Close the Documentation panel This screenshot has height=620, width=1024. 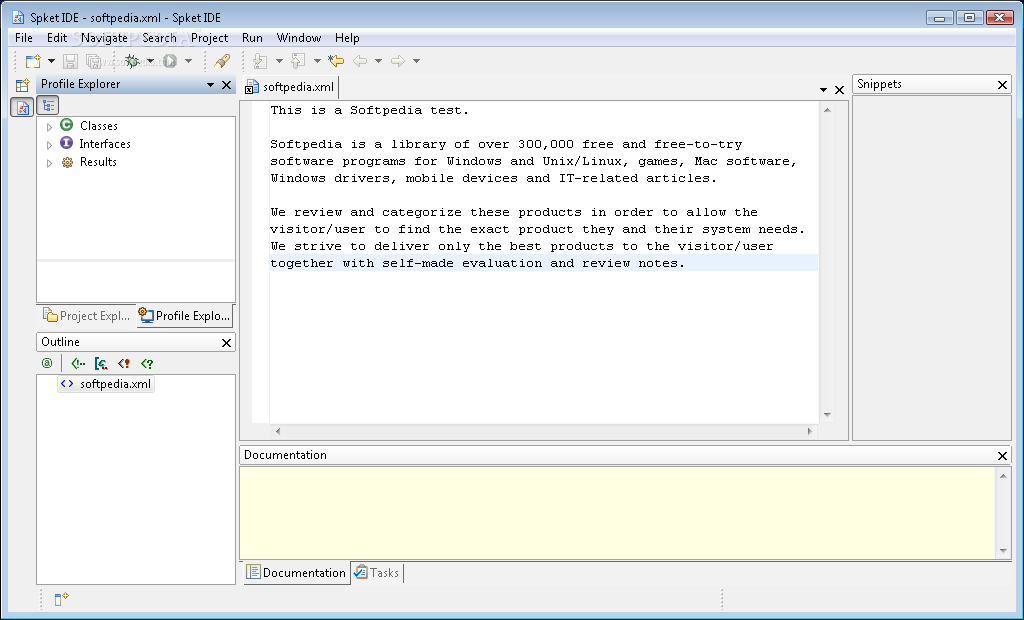pos(1002,456)
